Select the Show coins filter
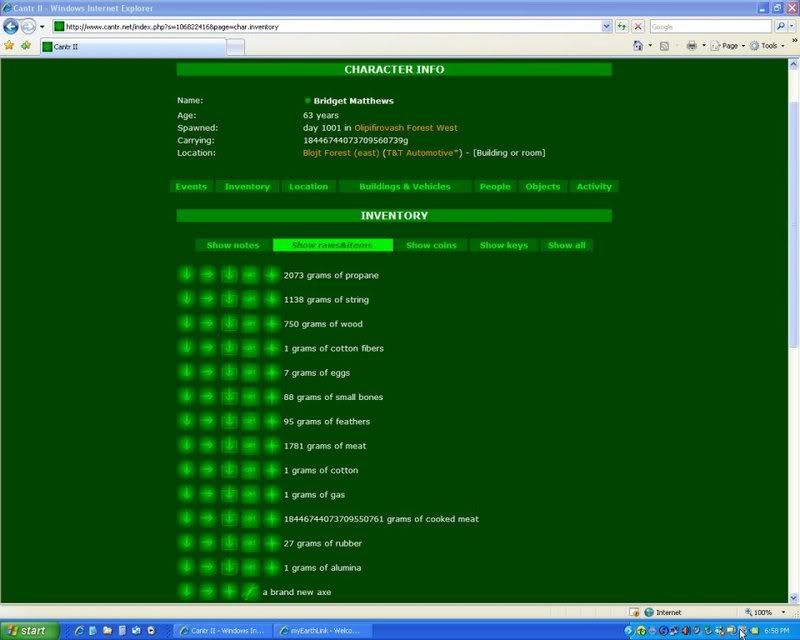The width and height of the screenshot is (800, 640). [432, 245]
